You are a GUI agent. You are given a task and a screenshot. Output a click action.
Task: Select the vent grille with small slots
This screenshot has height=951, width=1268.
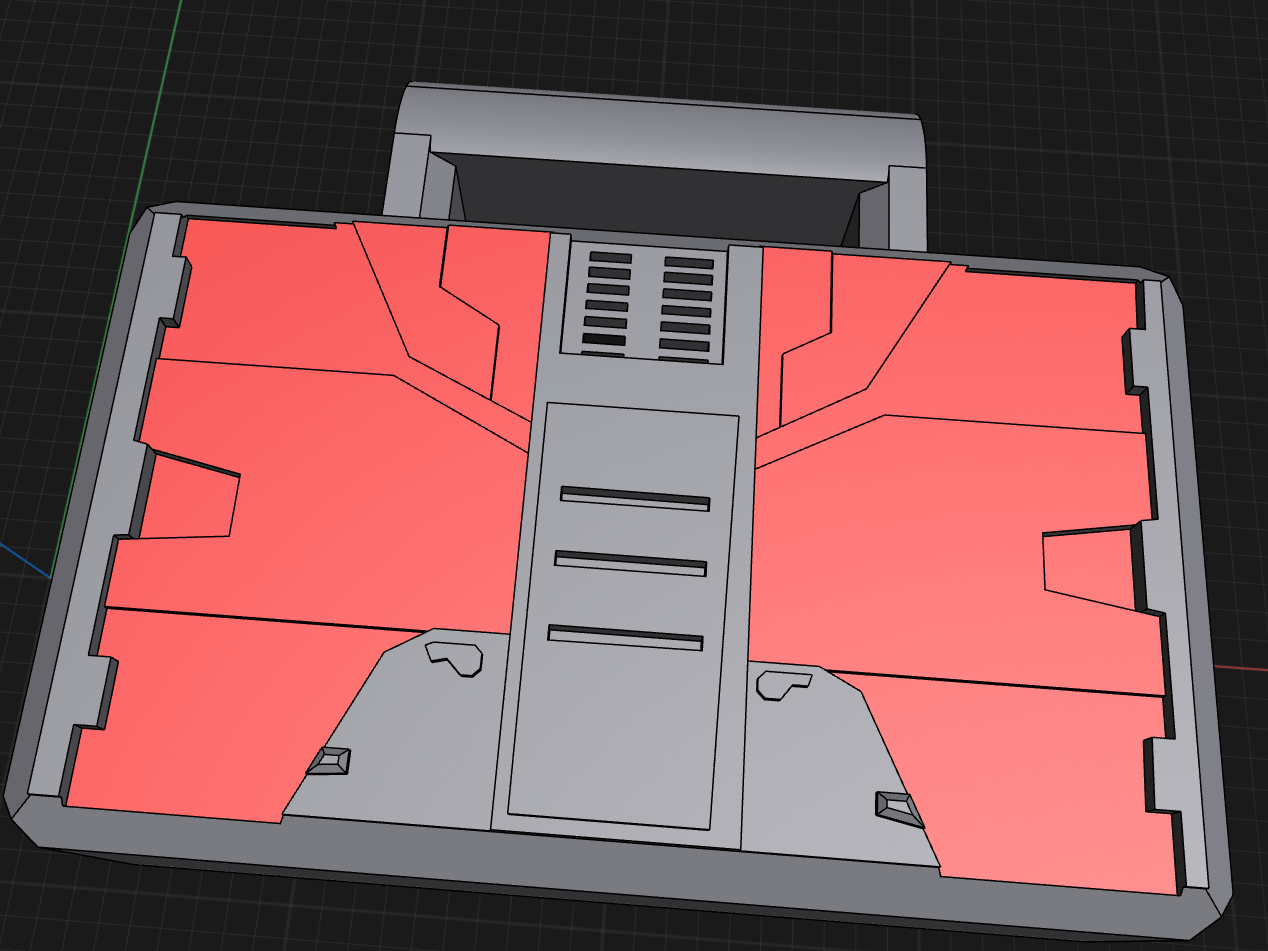(647, 302)
